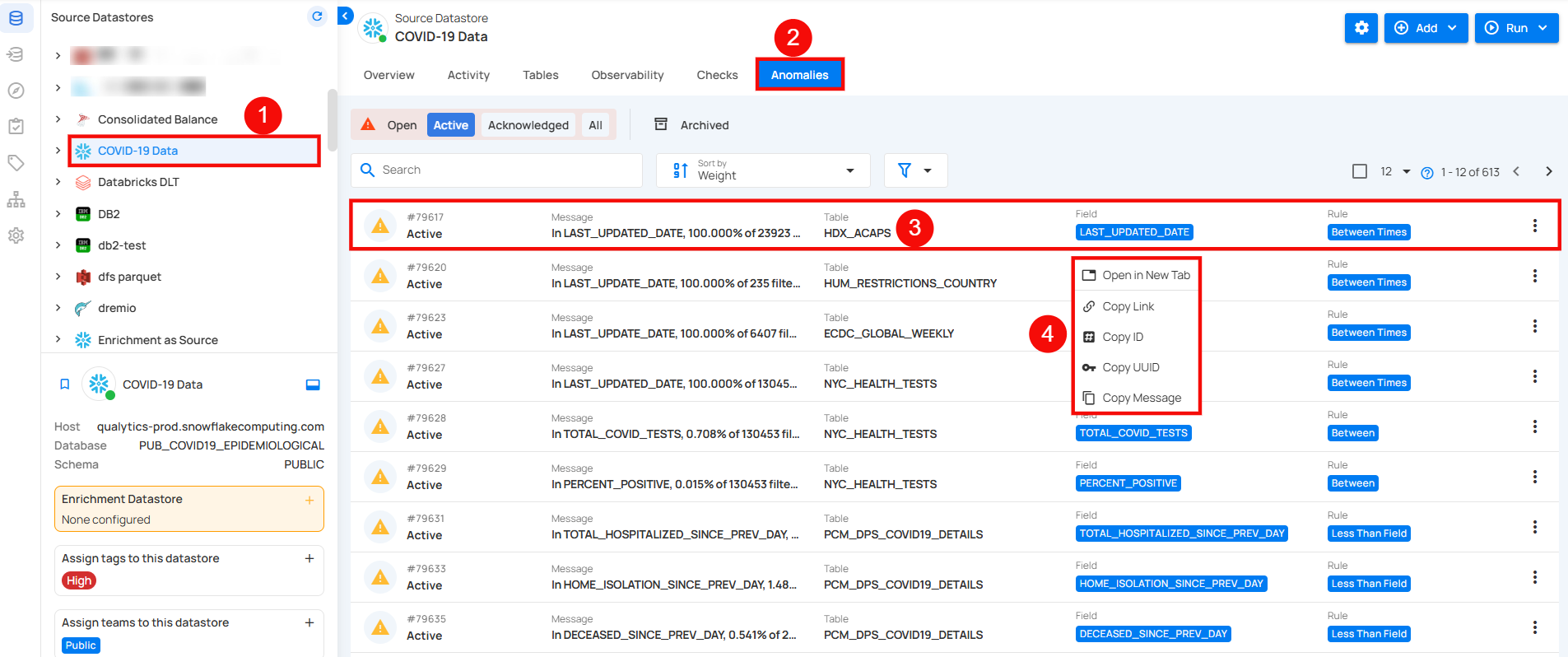Refresh the Source Datastores list
1568x657 pixels.
pos(317,16)
